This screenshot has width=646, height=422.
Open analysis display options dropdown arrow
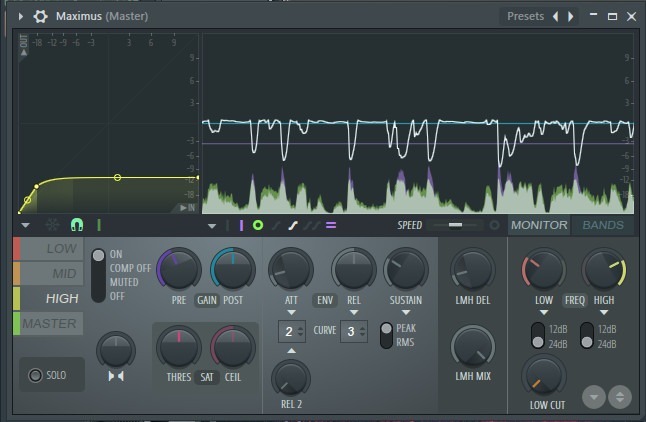click(212, 226)
